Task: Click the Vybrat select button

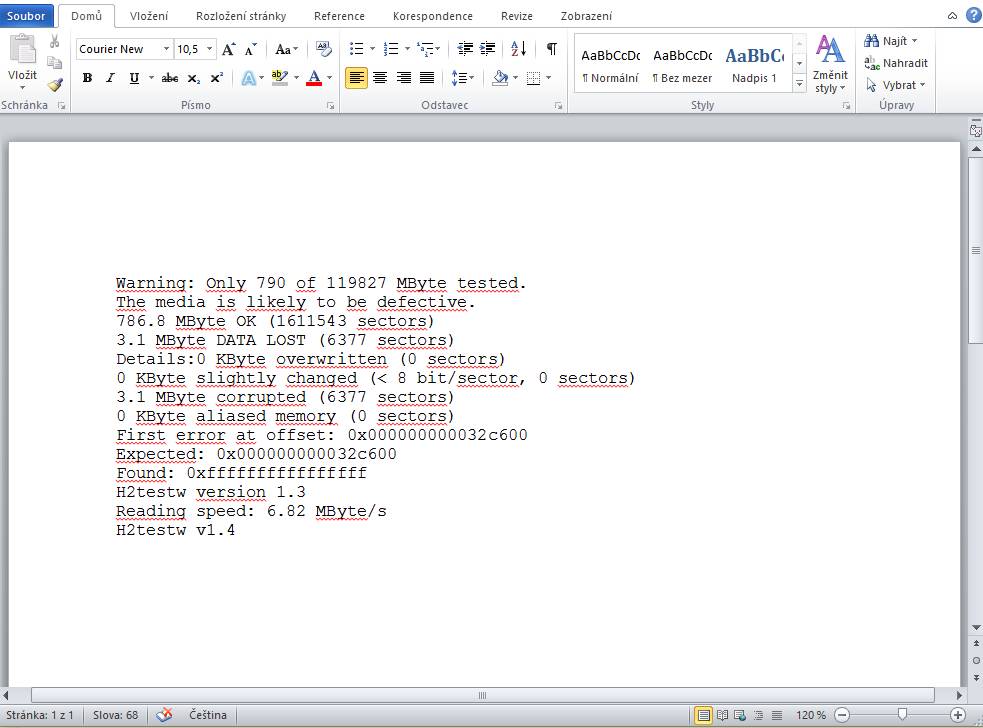Action: point(895,85)
